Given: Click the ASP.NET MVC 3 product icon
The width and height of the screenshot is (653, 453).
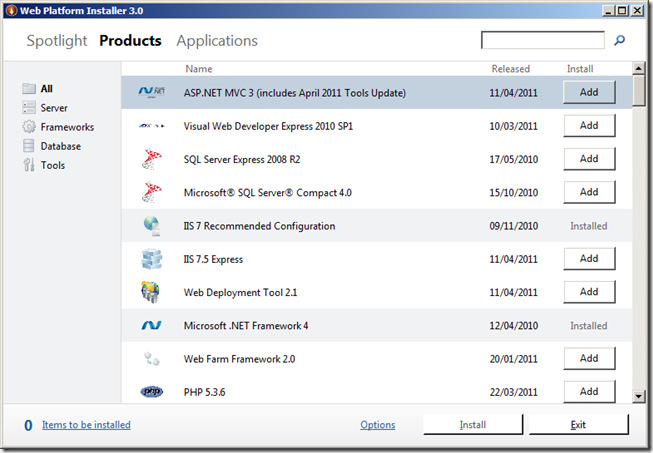Looking at the screenshot, I should click(x=152, y=93).
